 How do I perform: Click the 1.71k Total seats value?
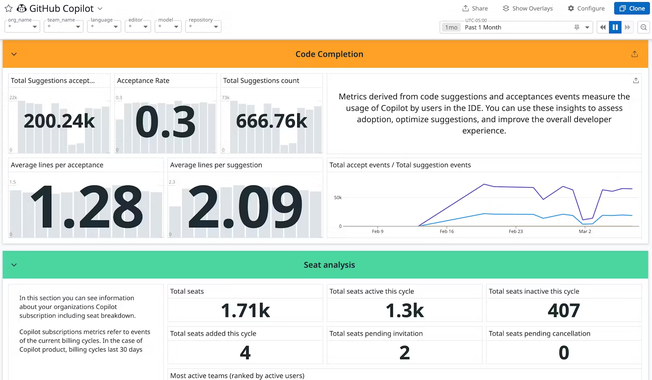245,311
